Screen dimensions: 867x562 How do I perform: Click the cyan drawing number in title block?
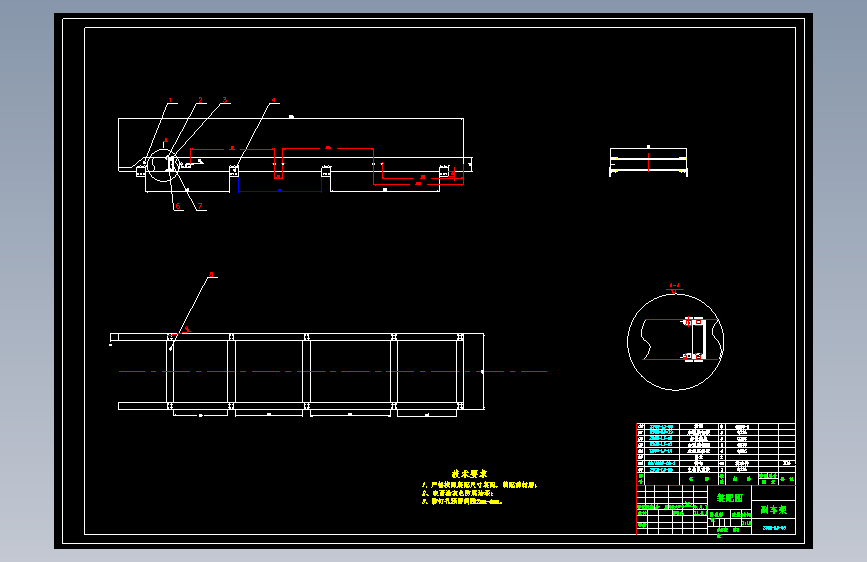click(774, 528)
